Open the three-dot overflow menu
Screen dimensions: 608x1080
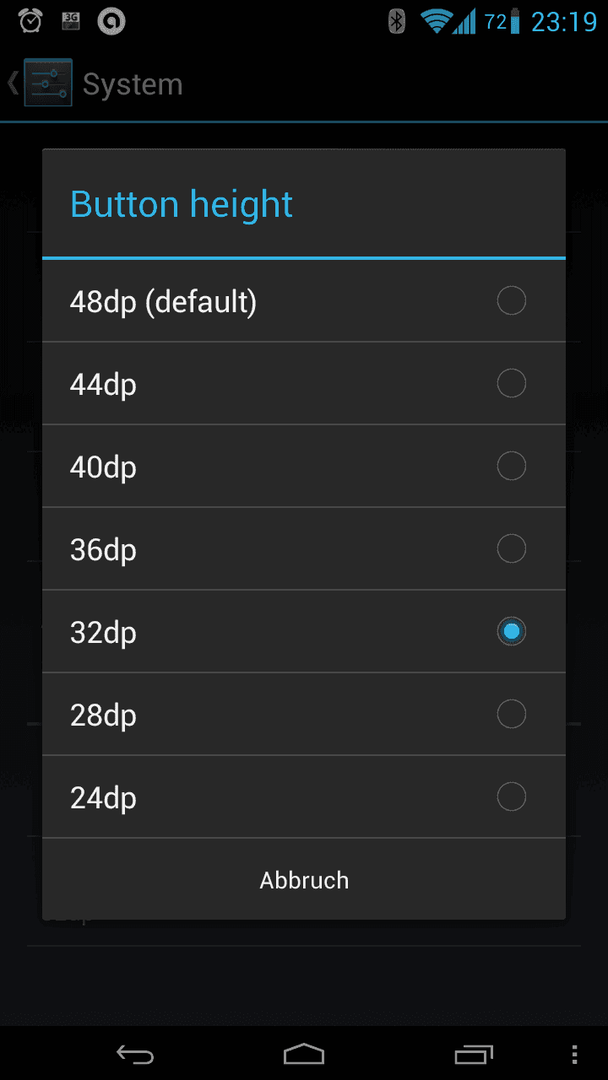[x=576, y=1055]
